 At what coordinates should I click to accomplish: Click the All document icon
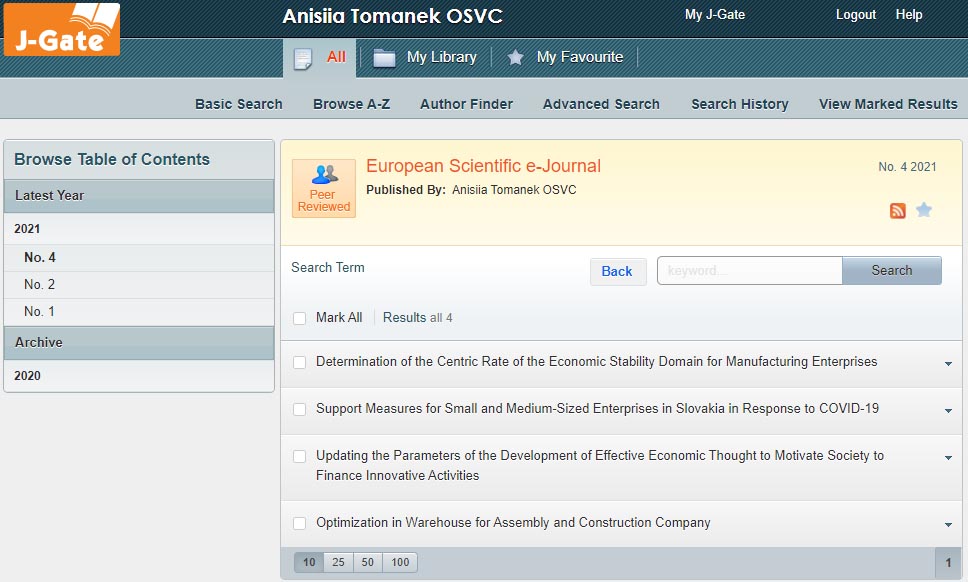pos(303,58)
